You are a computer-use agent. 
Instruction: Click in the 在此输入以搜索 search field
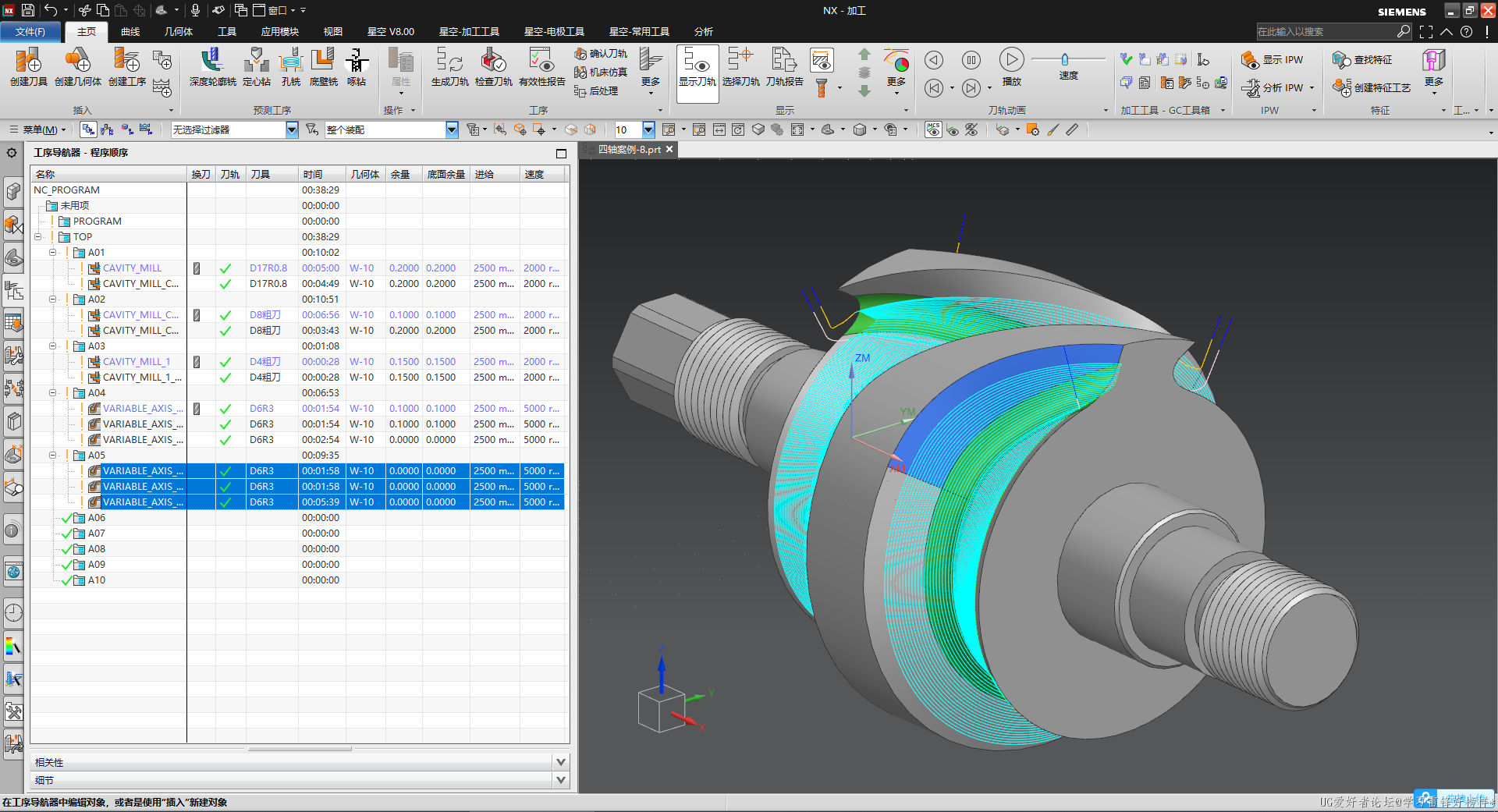coord(1326,31)
